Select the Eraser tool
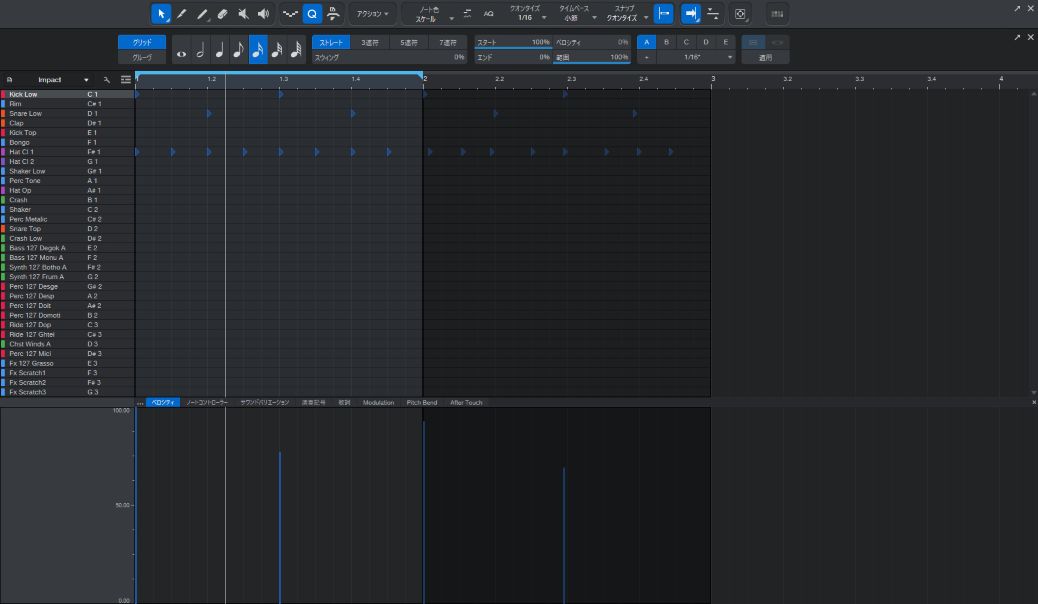 pyautogui.click(x=222, y=14)
